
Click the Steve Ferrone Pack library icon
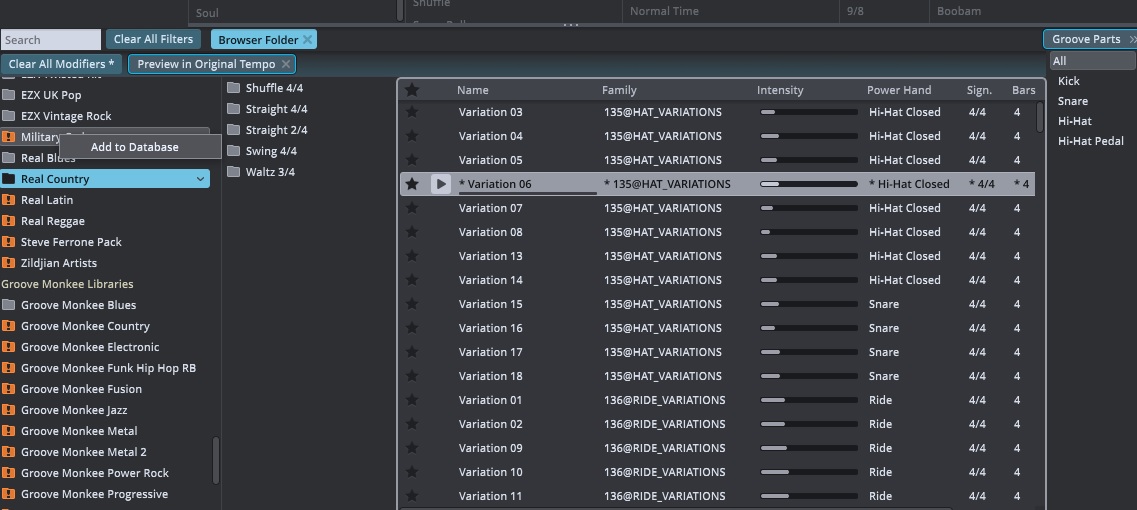coord(9,242)
